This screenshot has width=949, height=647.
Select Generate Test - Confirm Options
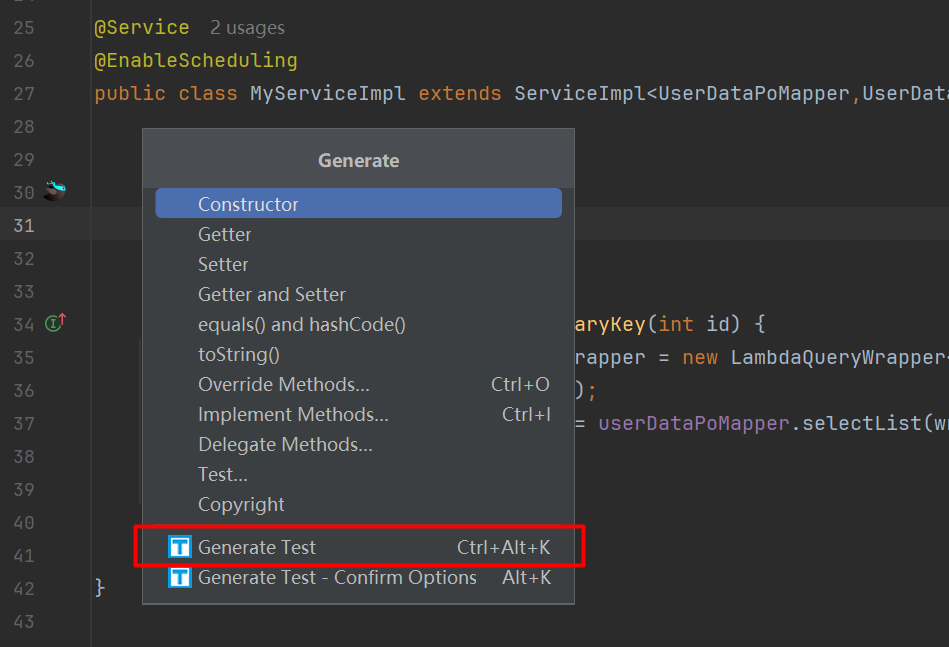(x=337, y=577)
